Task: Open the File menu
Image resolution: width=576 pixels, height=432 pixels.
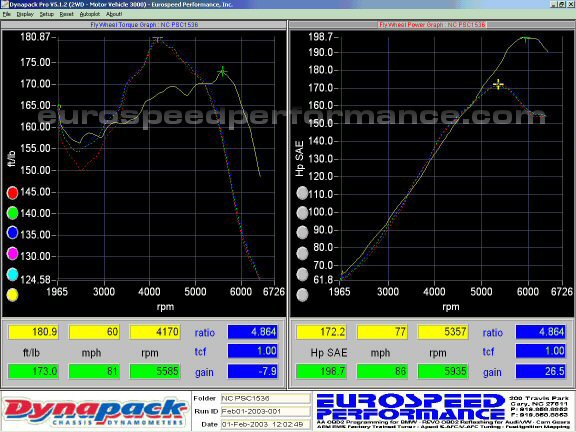Action: coord(7,14)
